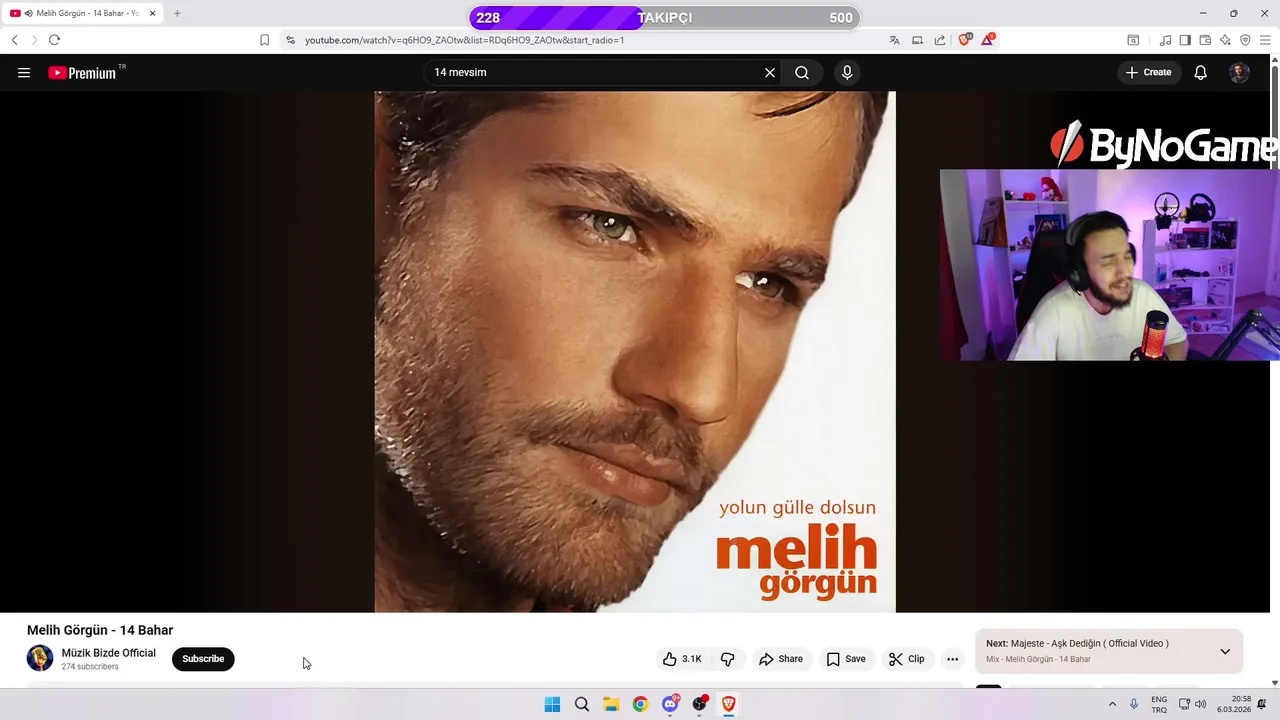The width and height of the screenshot is (1280, 720).
Task: Clear the search text with the X
Action: click(x=770, y=73)
